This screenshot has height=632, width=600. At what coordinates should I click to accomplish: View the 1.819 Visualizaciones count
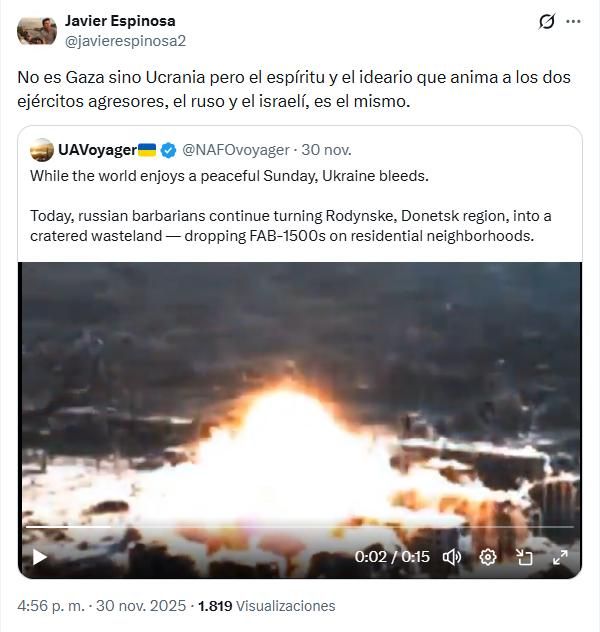(x=267, y=606)
